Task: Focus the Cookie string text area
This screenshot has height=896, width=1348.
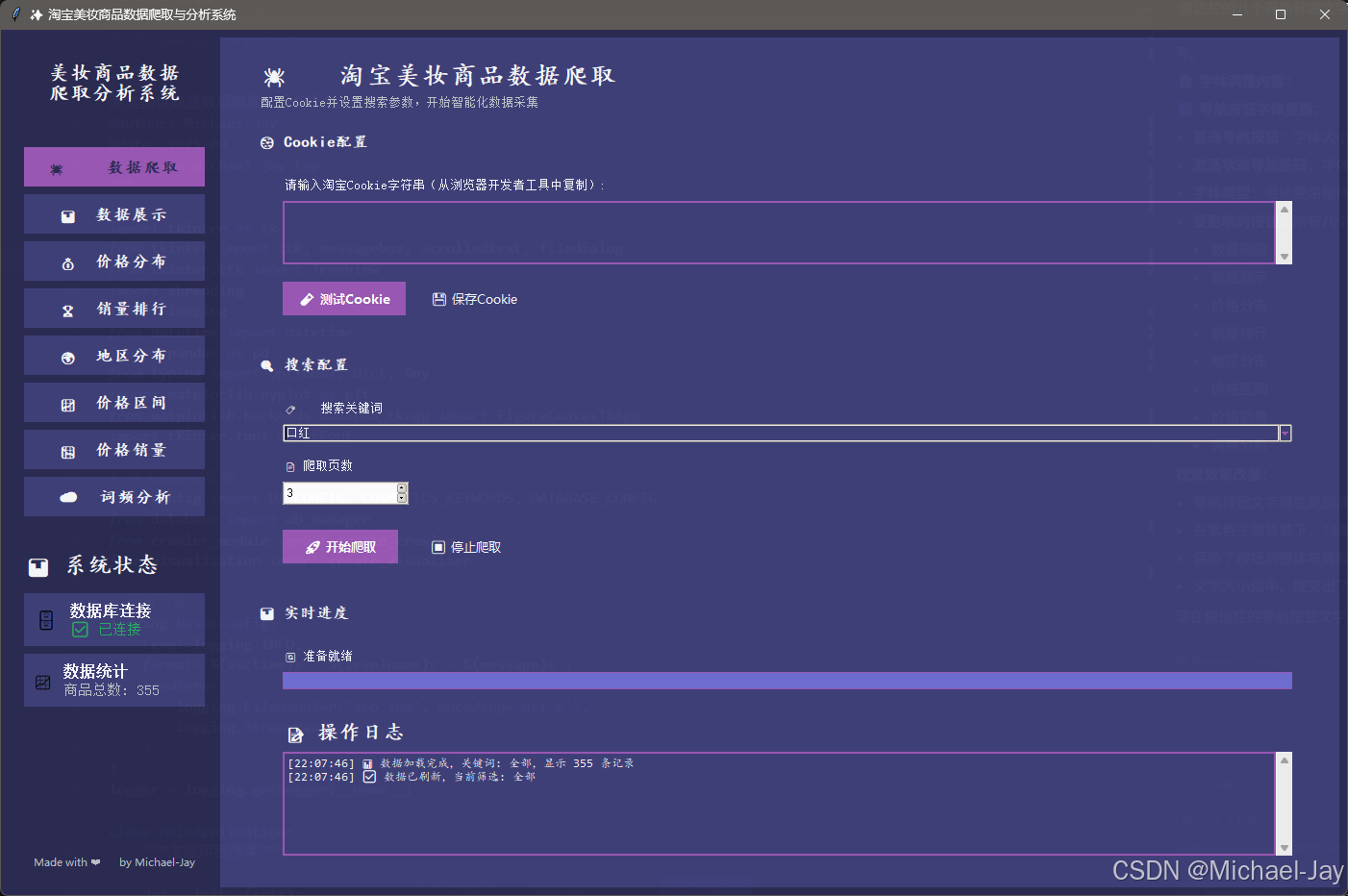Action: (x=780, y=233)
